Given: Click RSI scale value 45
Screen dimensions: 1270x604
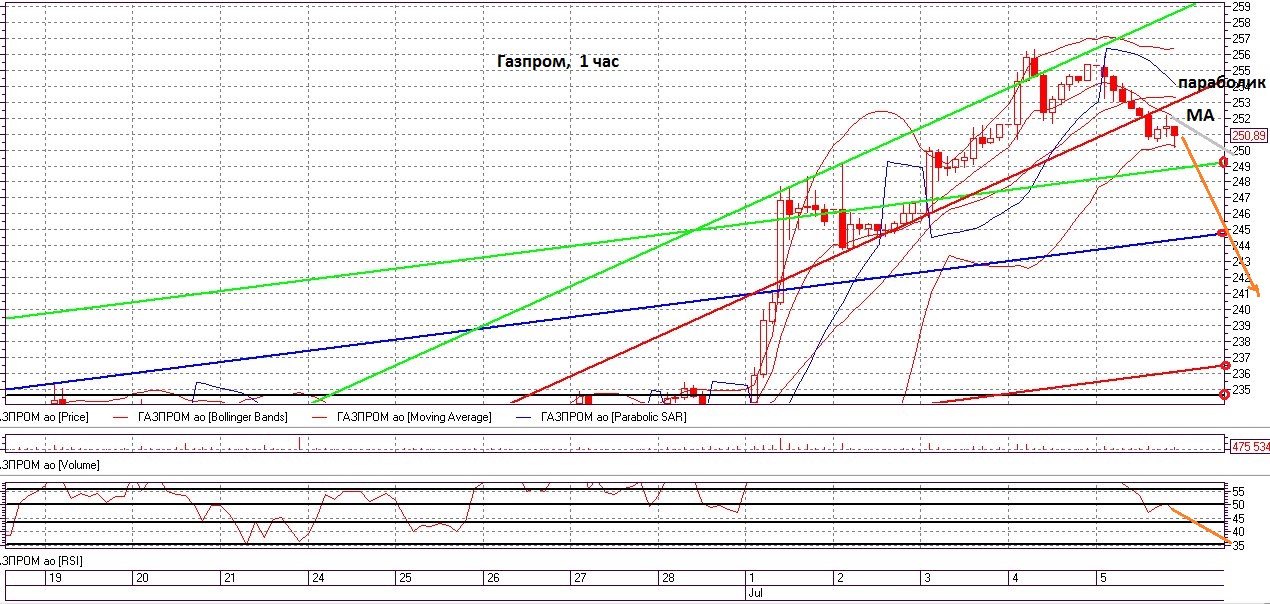Looking at the screenshot, I should coord(1239,519).
